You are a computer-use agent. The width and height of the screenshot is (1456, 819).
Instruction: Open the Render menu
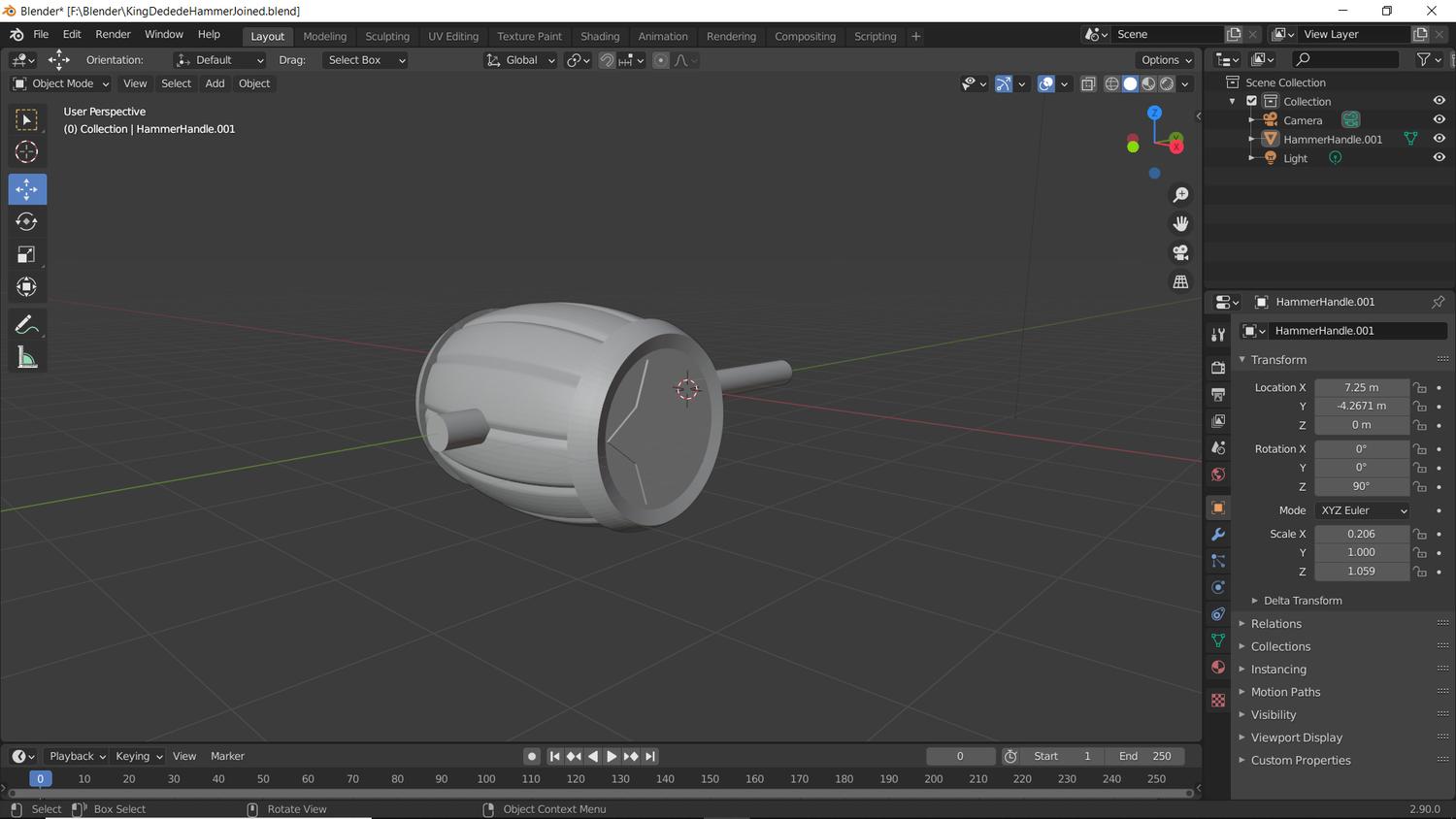tap(113, 34)
